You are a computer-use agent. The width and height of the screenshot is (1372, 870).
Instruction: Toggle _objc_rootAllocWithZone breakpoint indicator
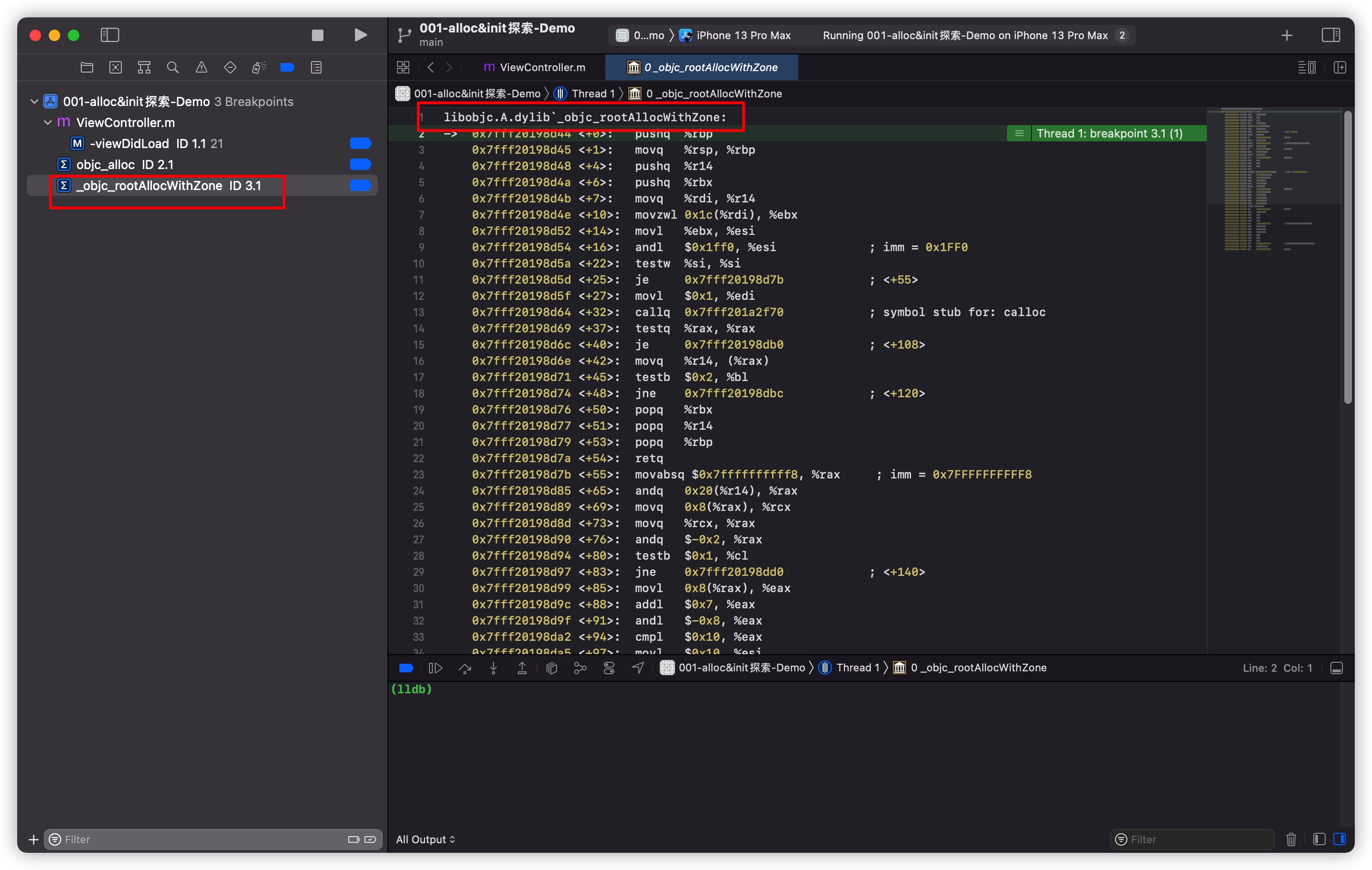(x=360, y=186)
